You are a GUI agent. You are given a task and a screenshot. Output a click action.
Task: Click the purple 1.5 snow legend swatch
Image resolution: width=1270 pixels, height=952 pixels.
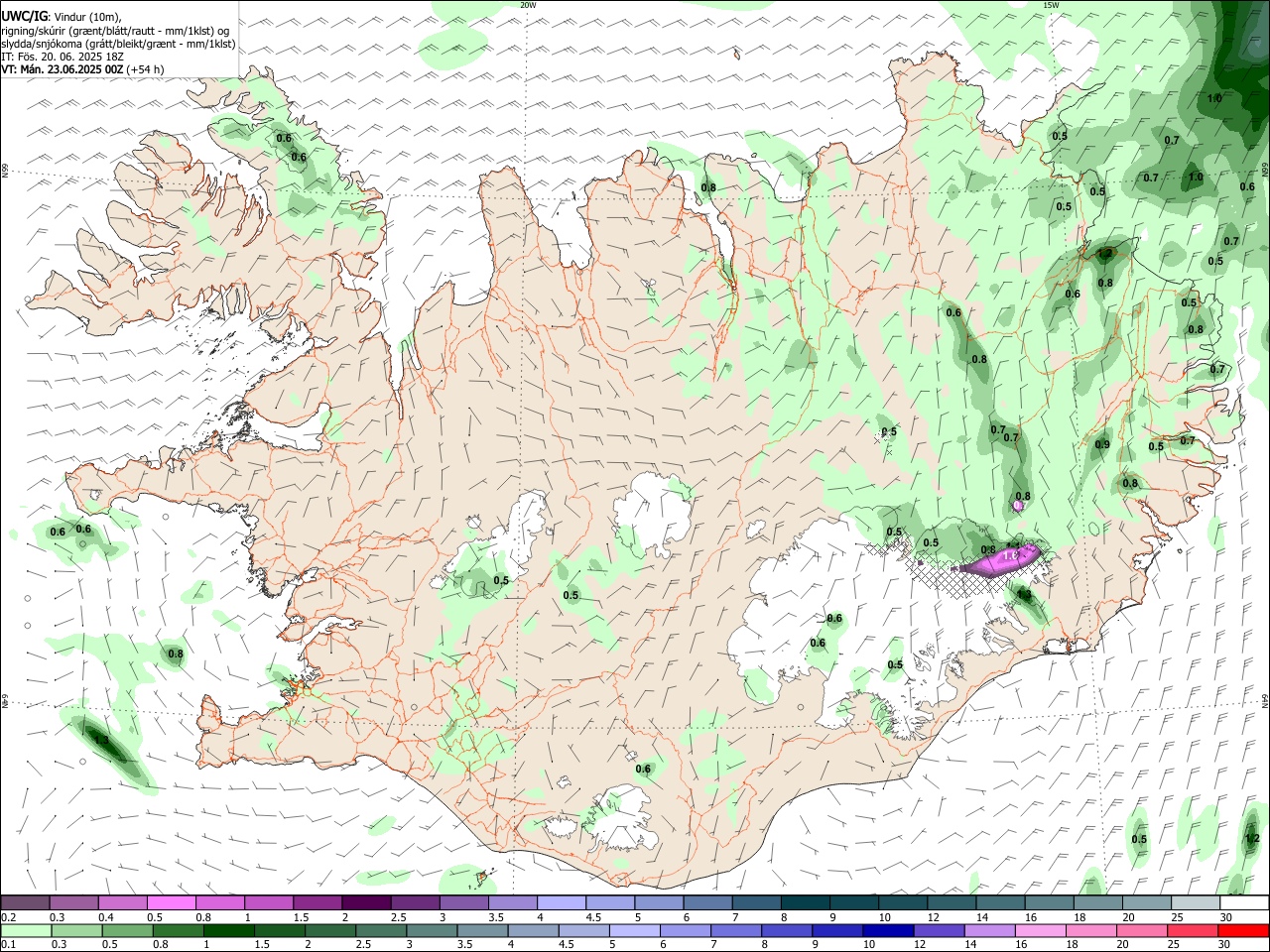(x=317, y=902)
